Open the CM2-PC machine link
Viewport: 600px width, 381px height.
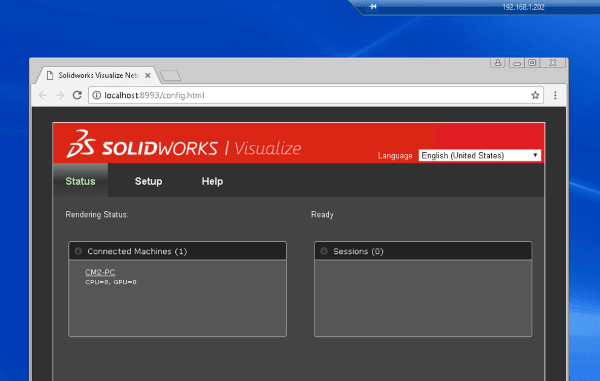tap(100, 272)
